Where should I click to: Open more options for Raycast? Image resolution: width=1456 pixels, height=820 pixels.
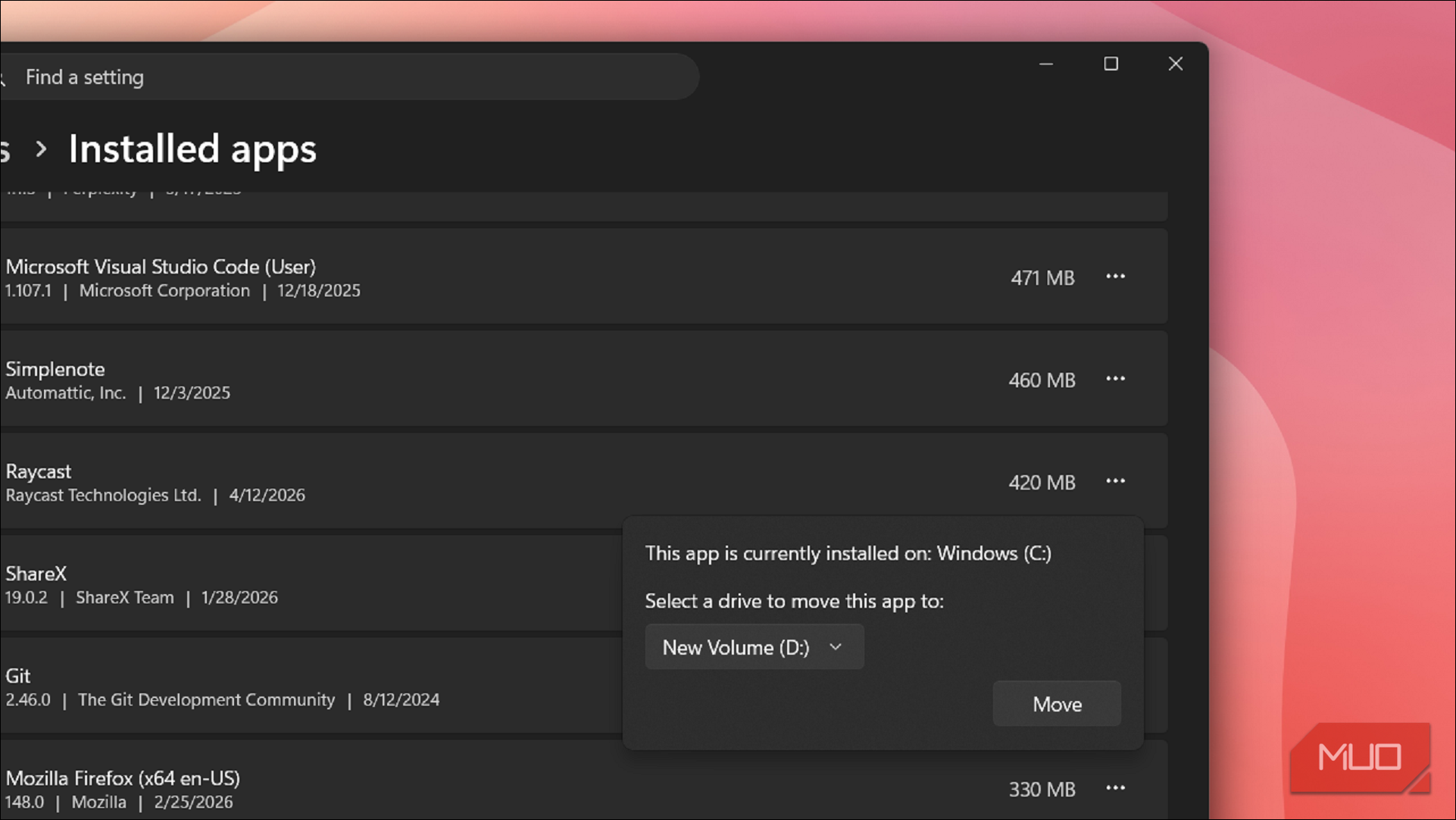coord(1115,481)
